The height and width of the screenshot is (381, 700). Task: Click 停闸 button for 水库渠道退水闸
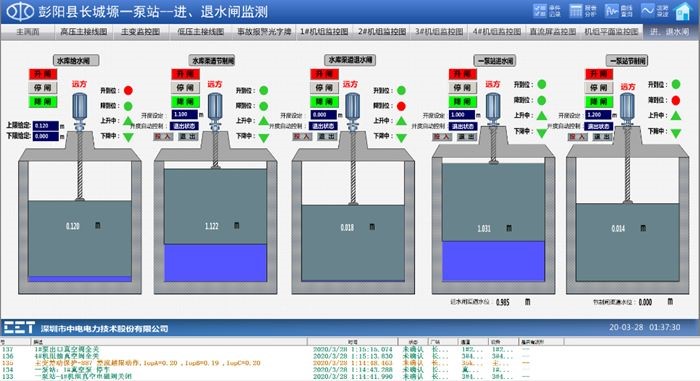tap(324, 88)
